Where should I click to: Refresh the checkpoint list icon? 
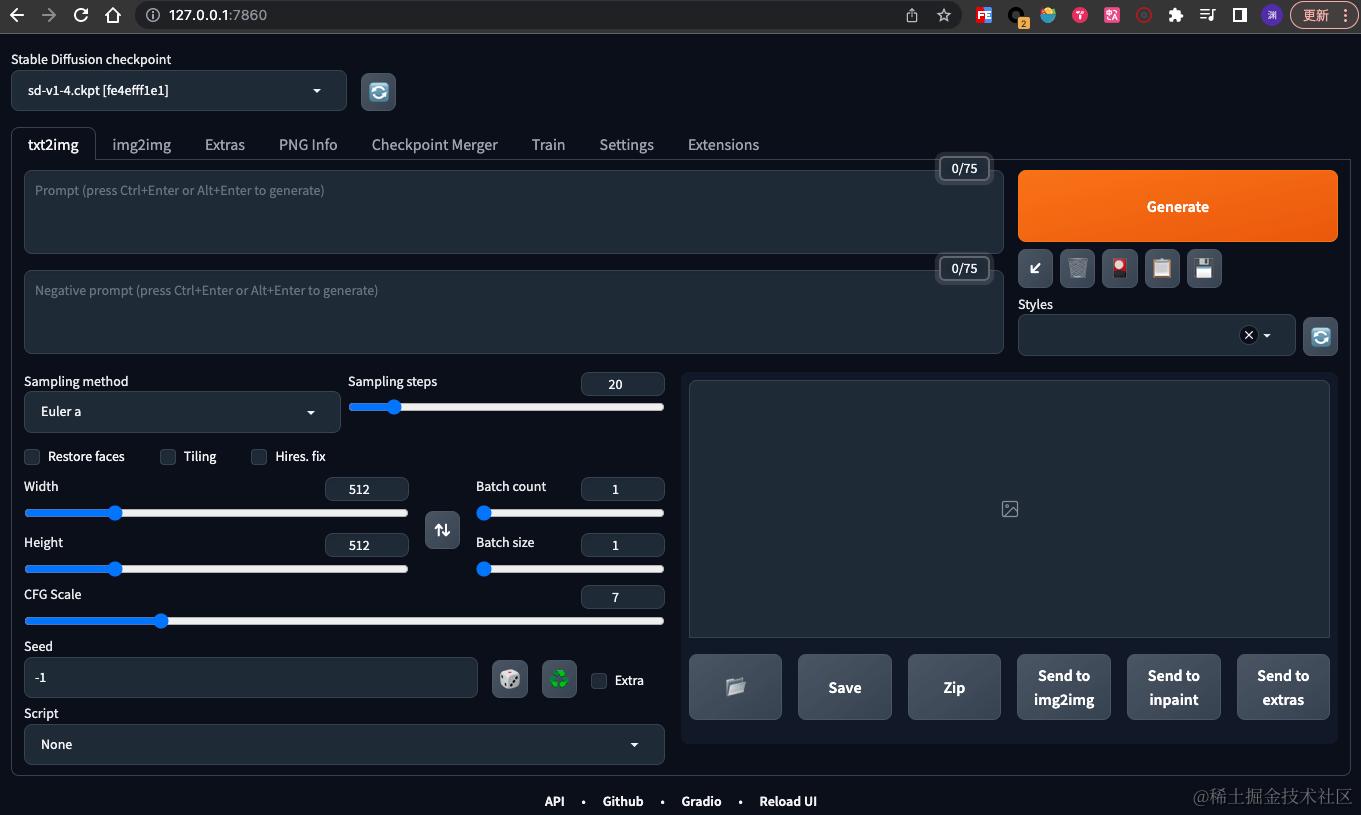click(x=378, y=91)
